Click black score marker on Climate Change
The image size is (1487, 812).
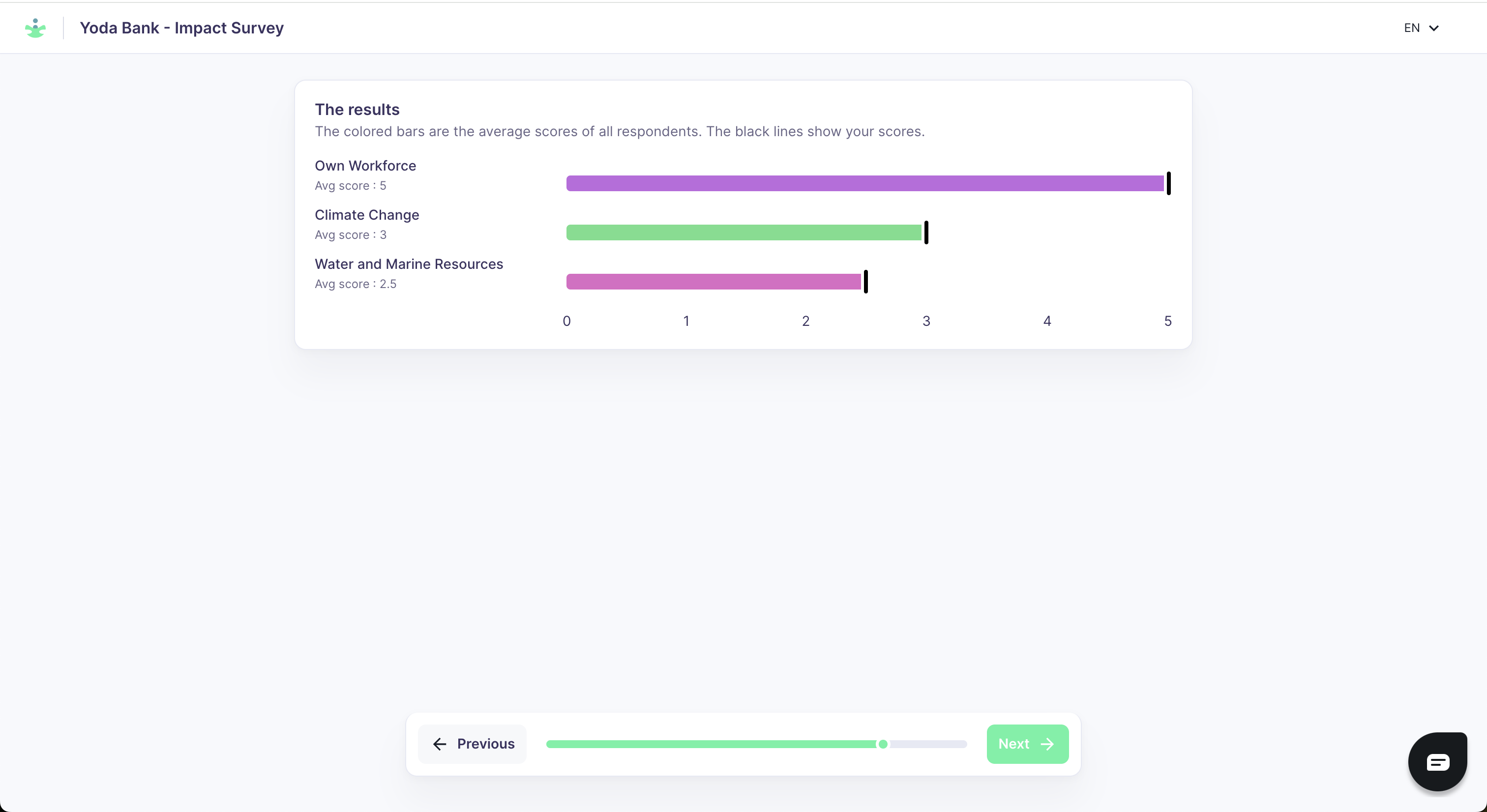(x=926, y=232)
